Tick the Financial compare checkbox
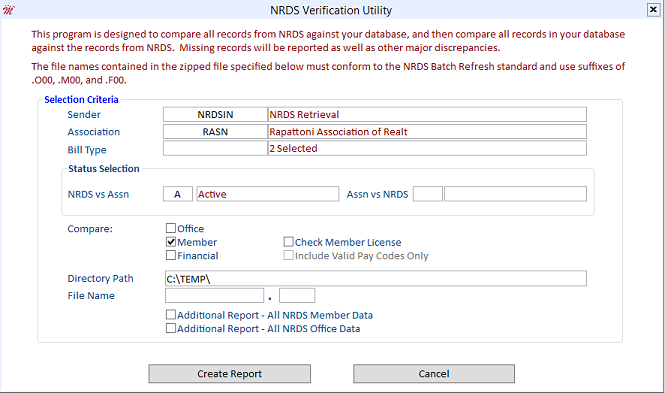This screenshot has width=665, height=393. pyautogui.click(x=170, y=255)
